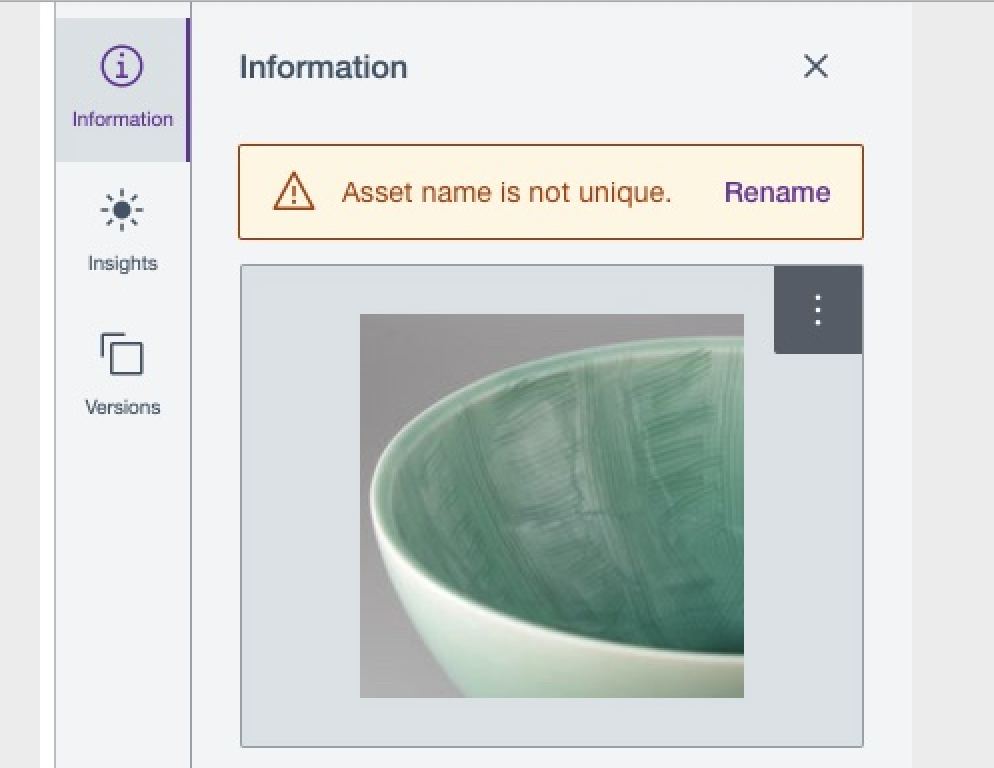Click Rename to fix the duplicate name
The width and height of the screenshot is (994, 768).
pos(776,192)
